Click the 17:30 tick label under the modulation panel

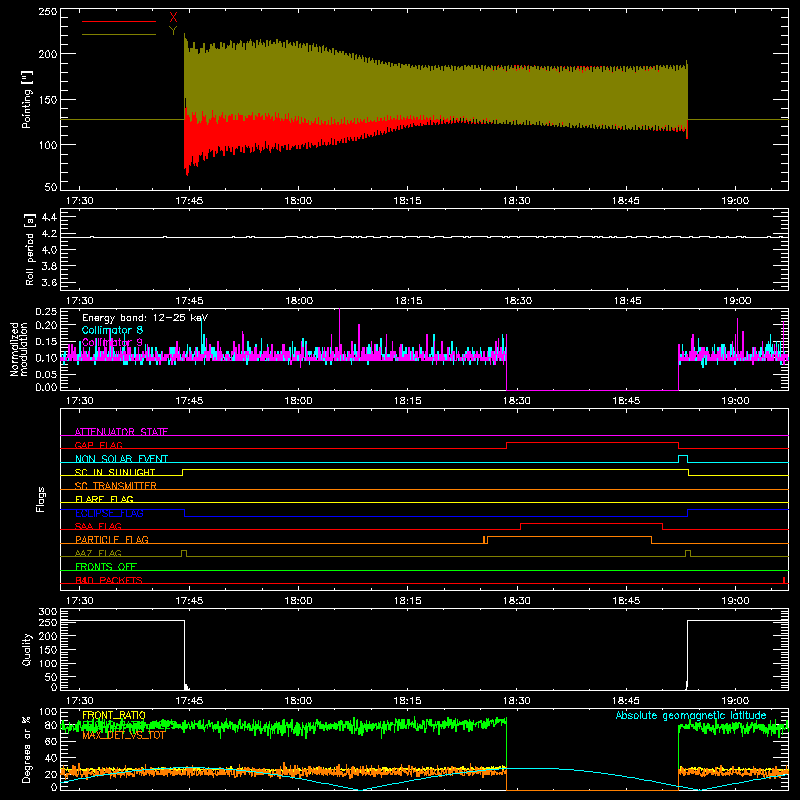(80, 401)
